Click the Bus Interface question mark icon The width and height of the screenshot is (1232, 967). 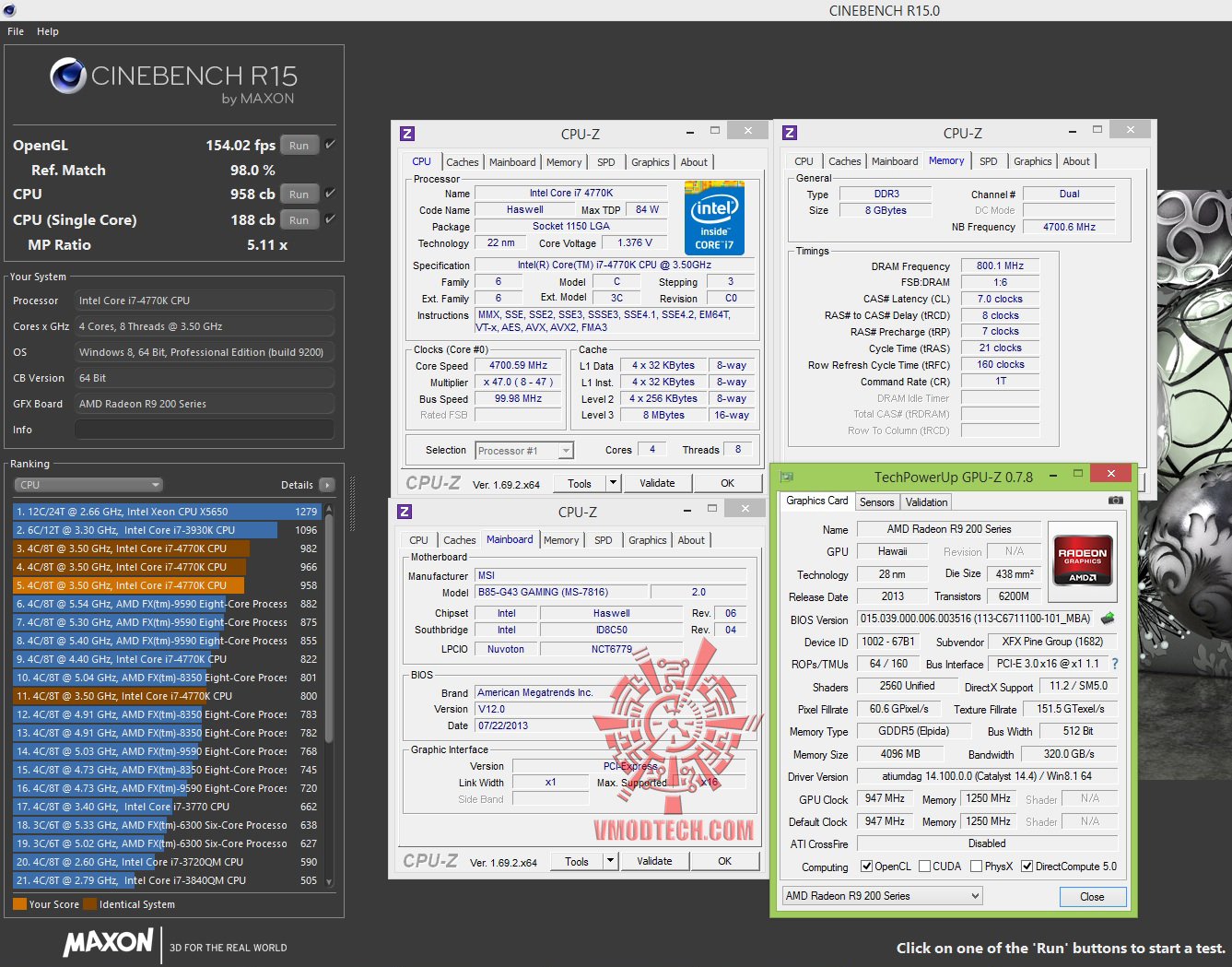tap(1115, 664)
